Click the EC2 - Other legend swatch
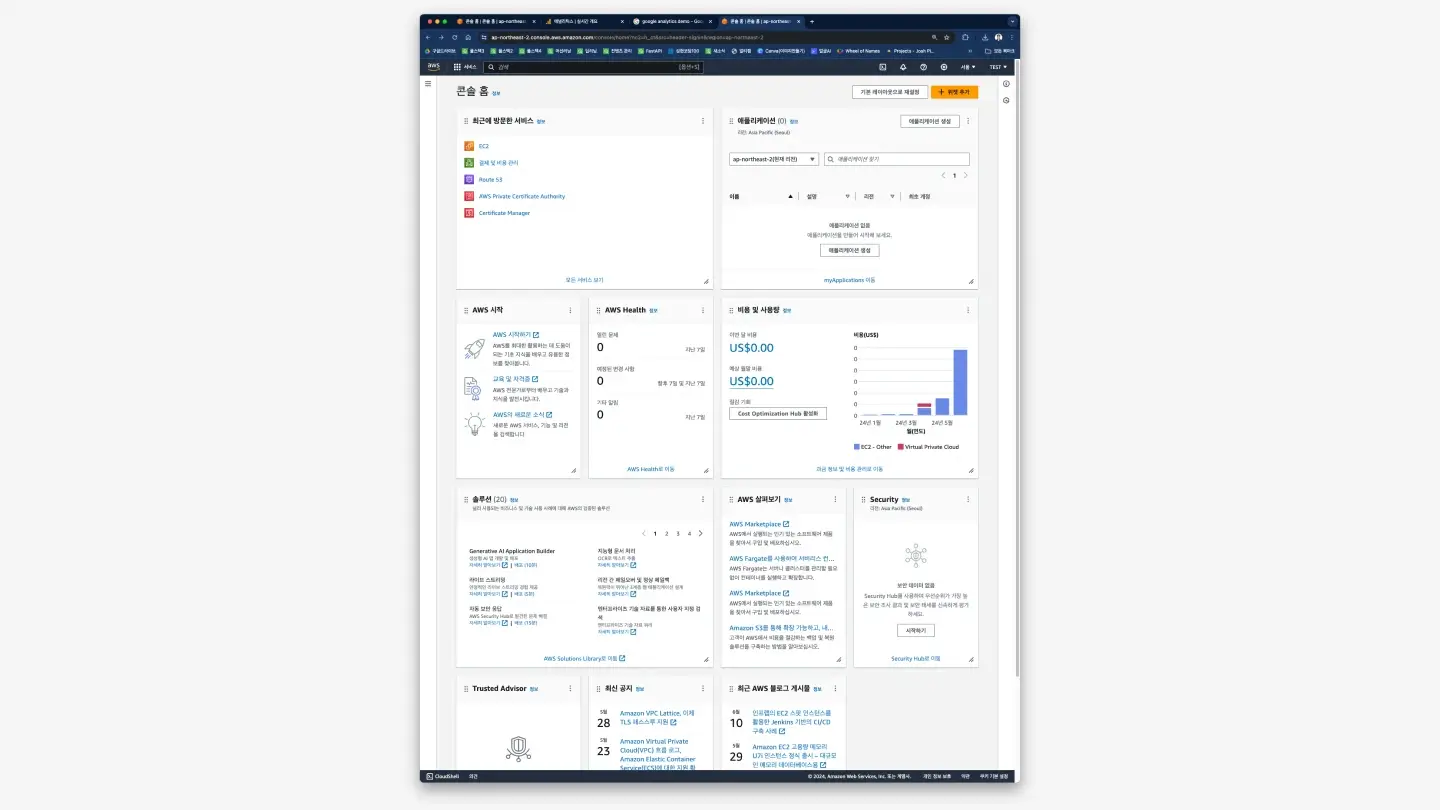 pyautogui.click(x=857, y=447)
